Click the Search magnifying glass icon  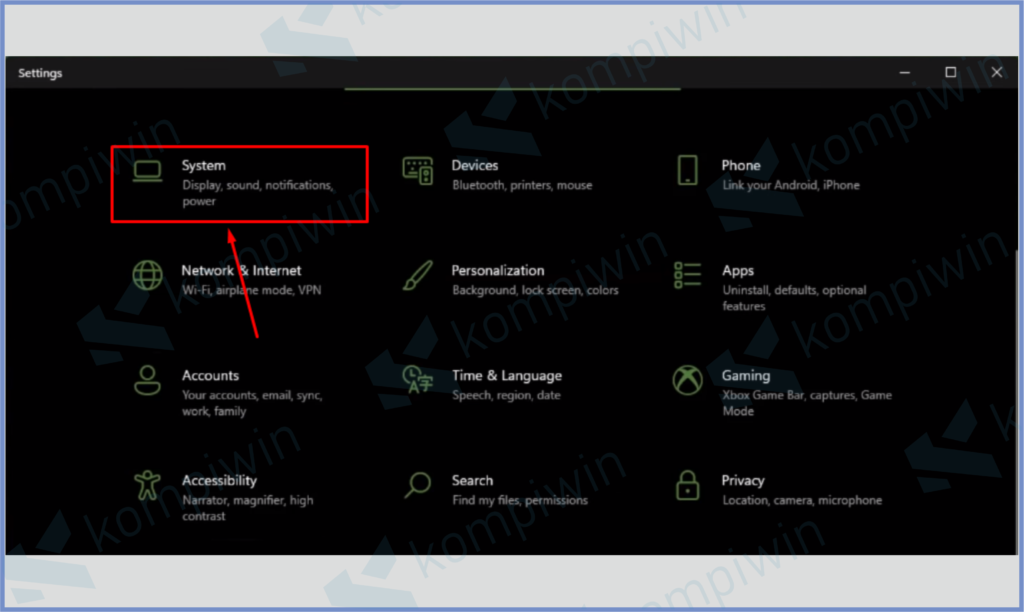(x=418, y=485)
